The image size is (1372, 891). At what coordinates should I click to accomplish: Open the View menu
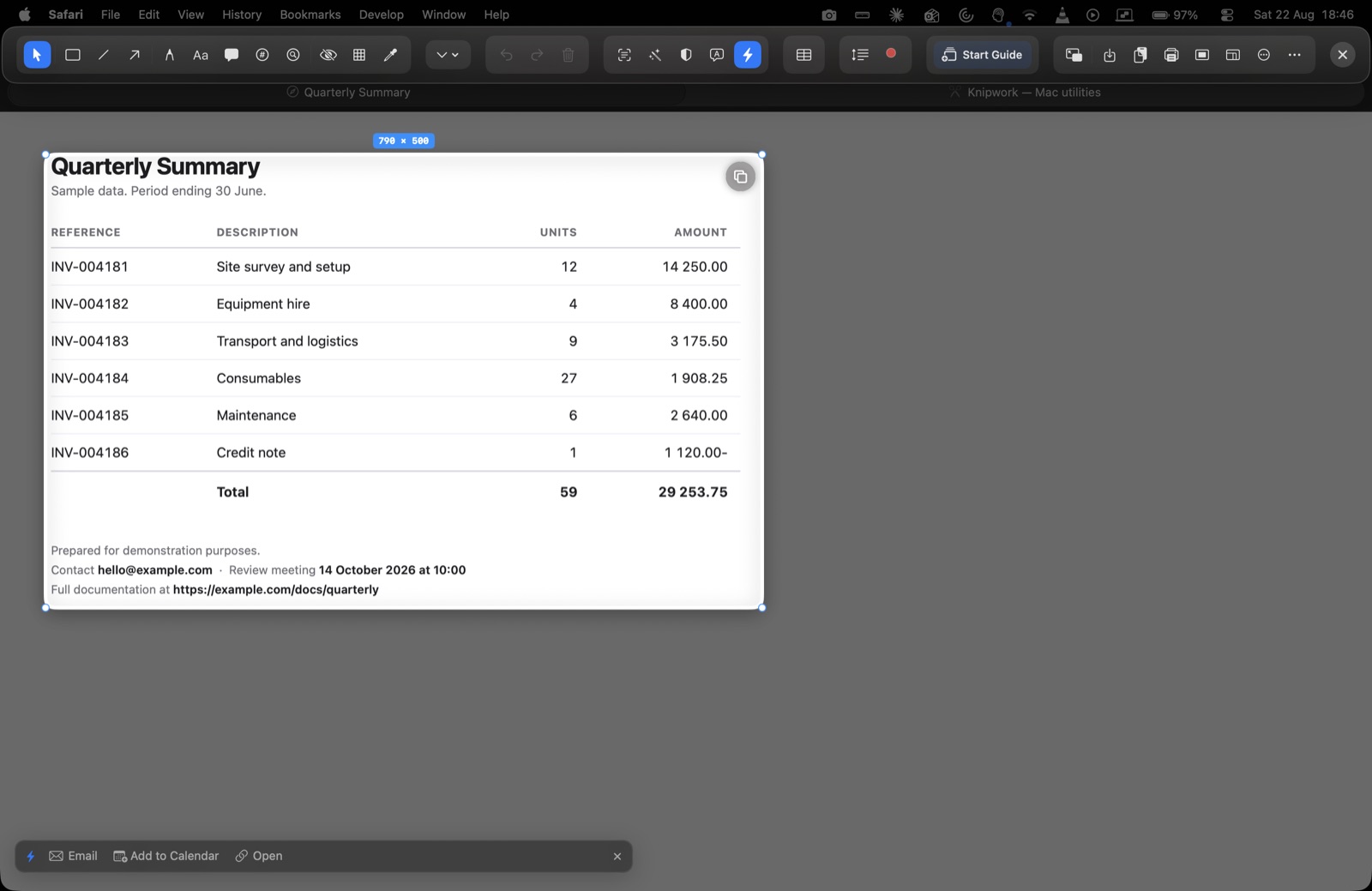[191, 15]
